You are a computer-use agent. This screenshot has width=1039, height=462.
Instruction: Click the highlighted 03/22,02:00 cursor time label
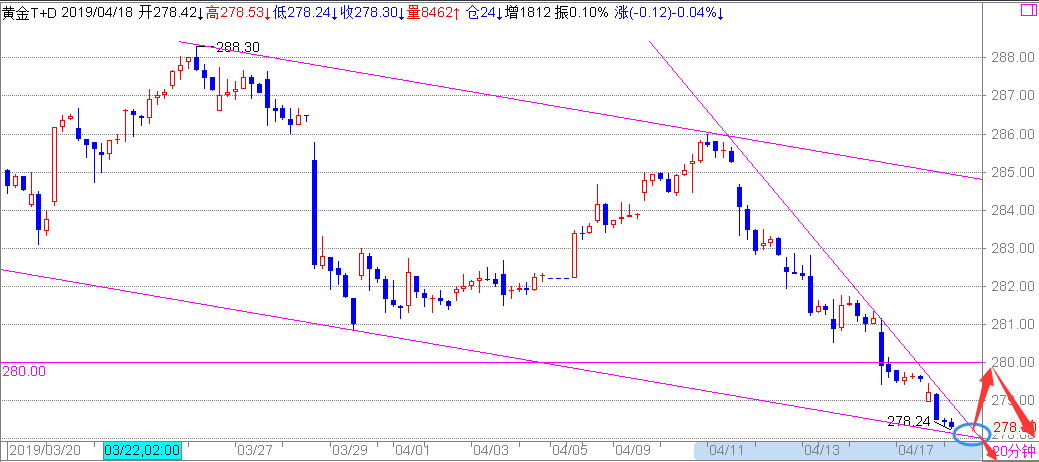click(142, 451)
